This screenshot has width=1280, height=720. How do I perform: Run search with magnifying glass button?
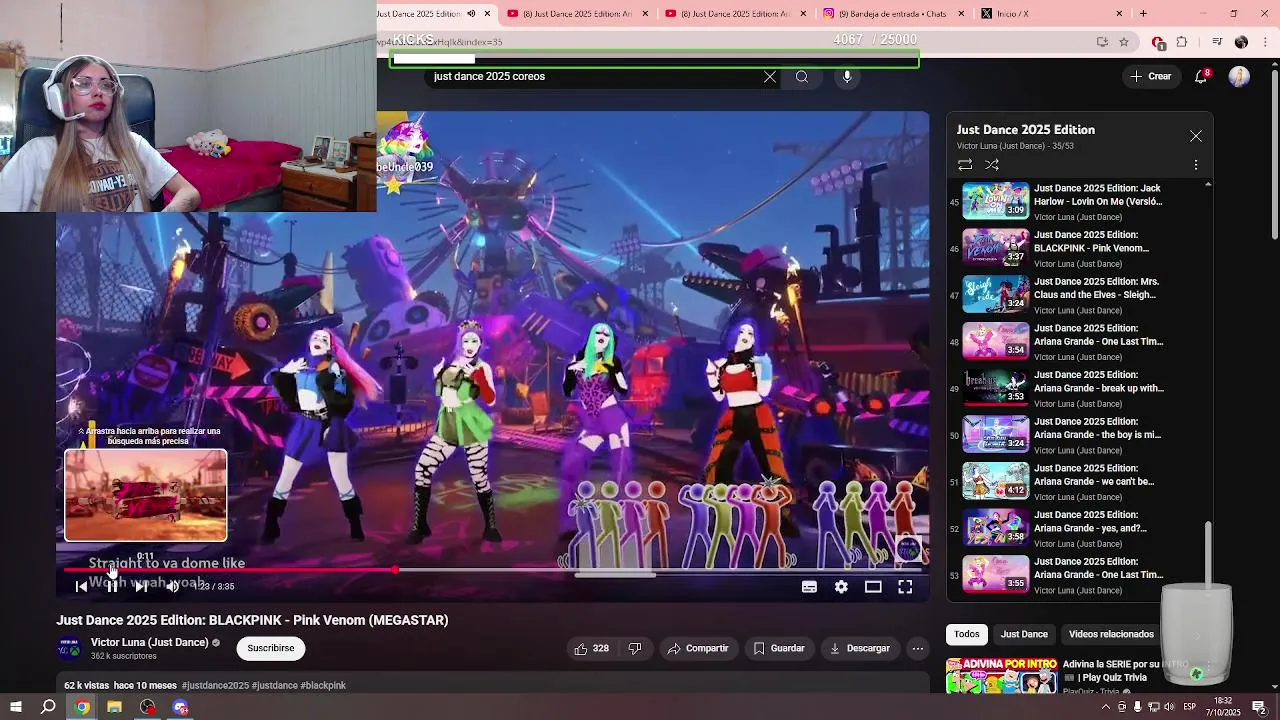coord(802,77)
